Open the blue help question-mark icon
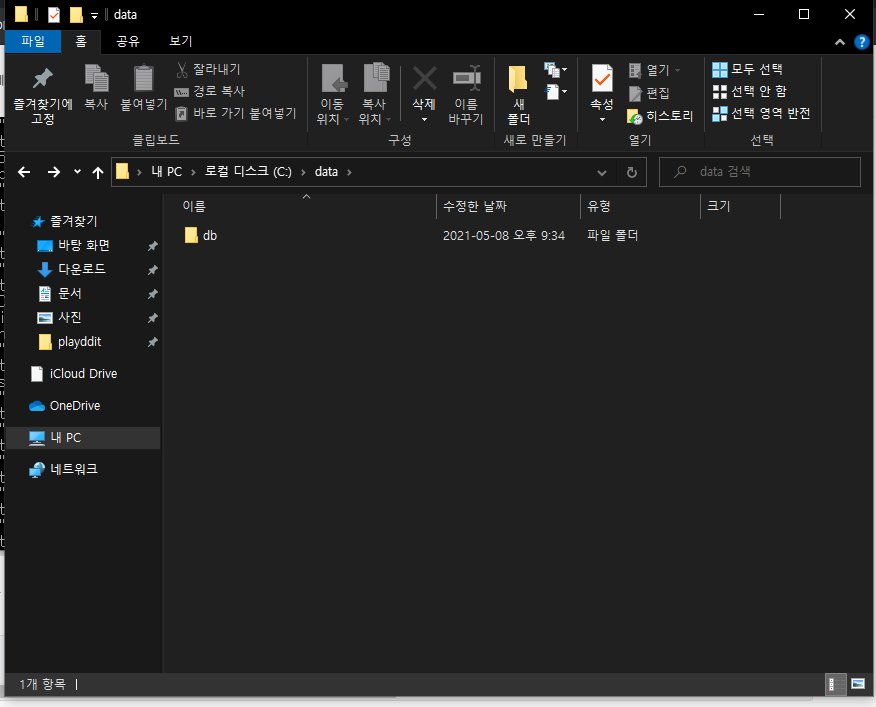This screenshot has width=876, height=707. click(861, 42)
